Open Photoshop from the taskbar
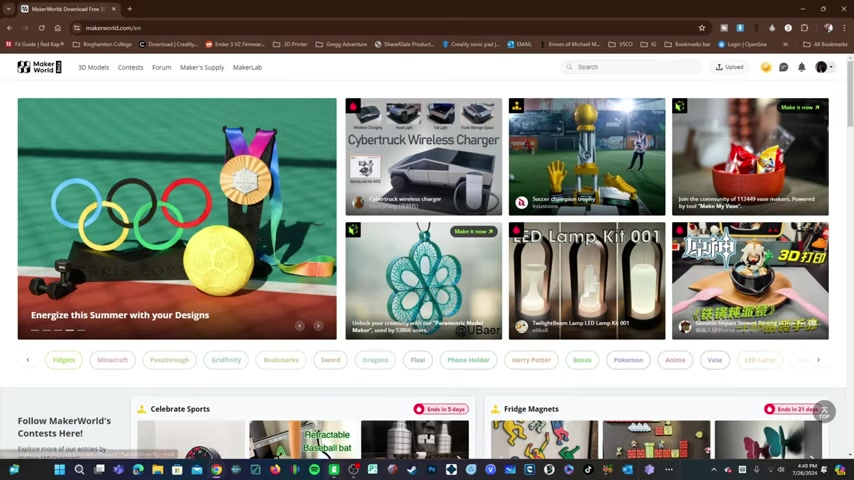The height and width of the screenshot is (480, 854). click(x=432, y=469)
